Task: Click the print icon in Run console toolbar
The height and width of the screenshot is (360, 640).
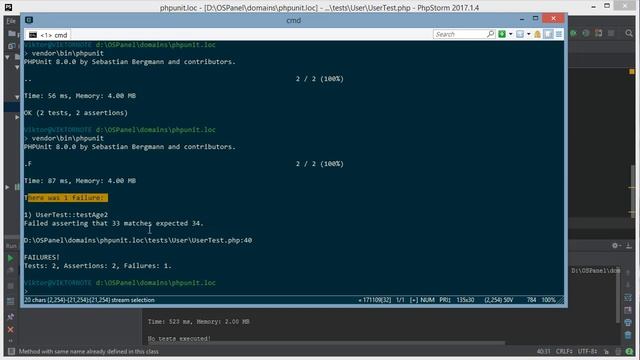Action: coord(628,323)
